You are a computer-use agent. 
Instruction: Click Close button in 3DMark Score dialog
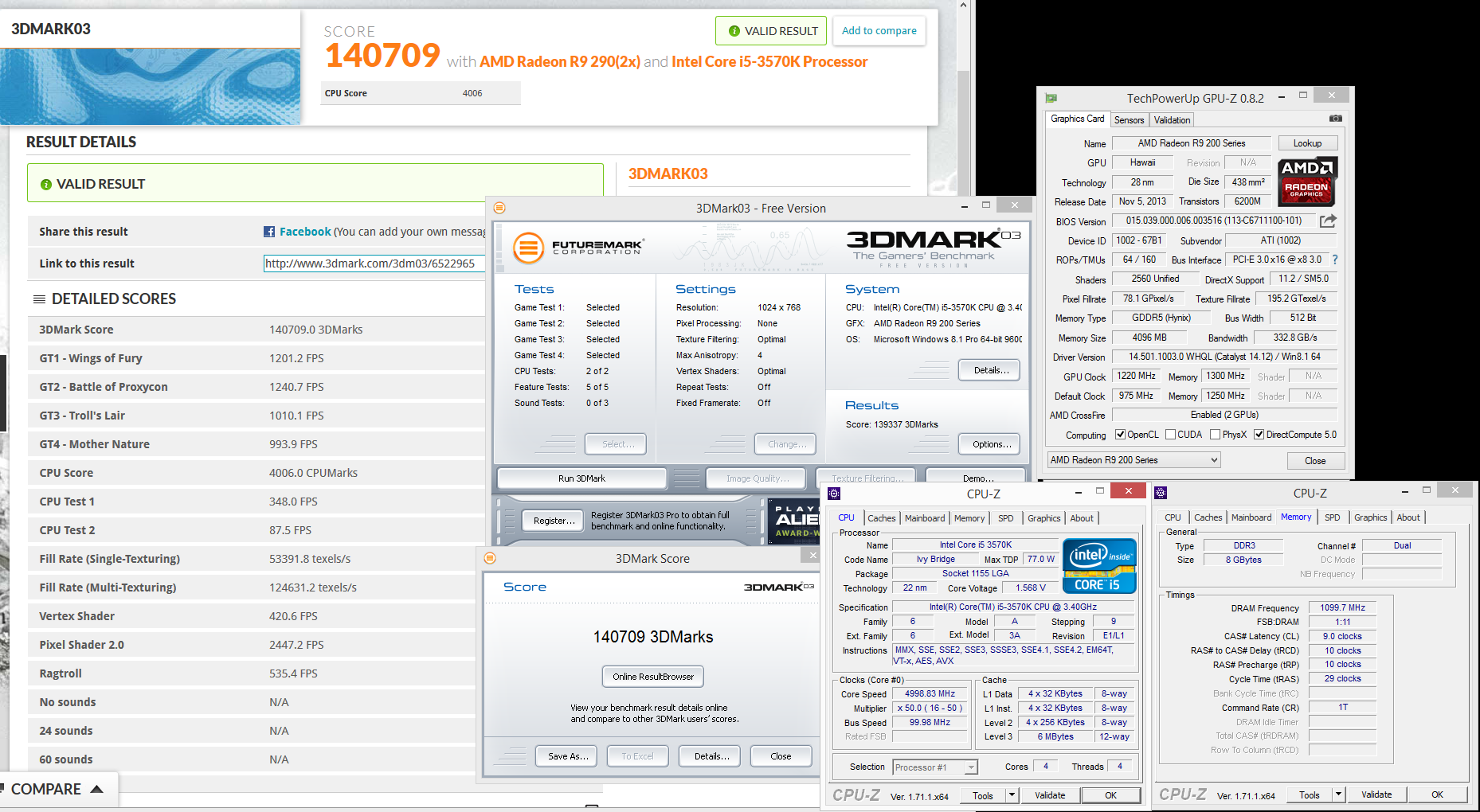(781, 756)
